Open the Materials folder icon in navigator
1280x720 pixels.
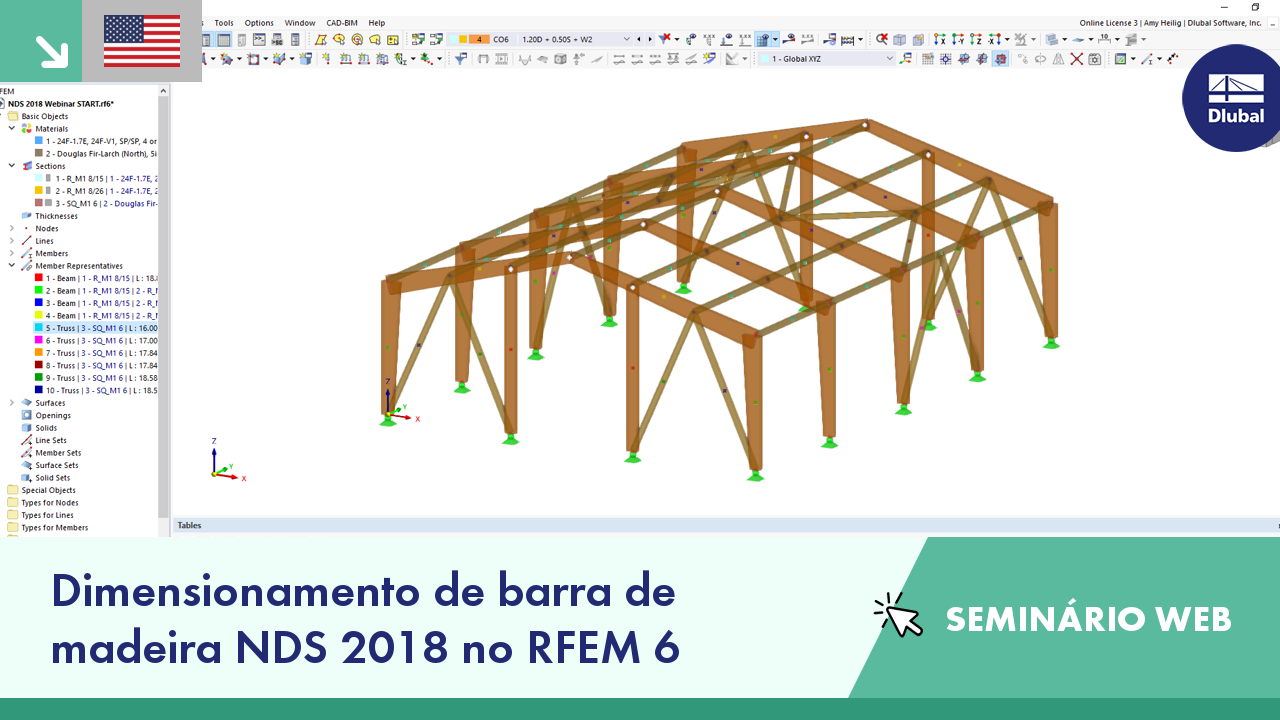(27, 128)
